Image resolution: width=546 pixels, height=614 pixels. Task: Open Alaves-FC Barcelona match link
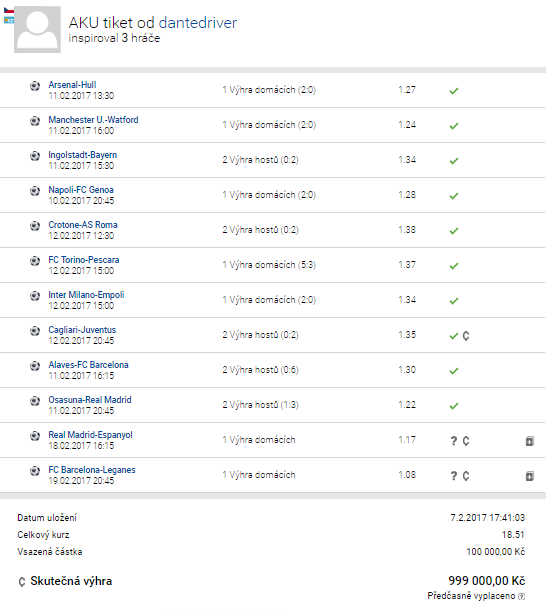88,365
